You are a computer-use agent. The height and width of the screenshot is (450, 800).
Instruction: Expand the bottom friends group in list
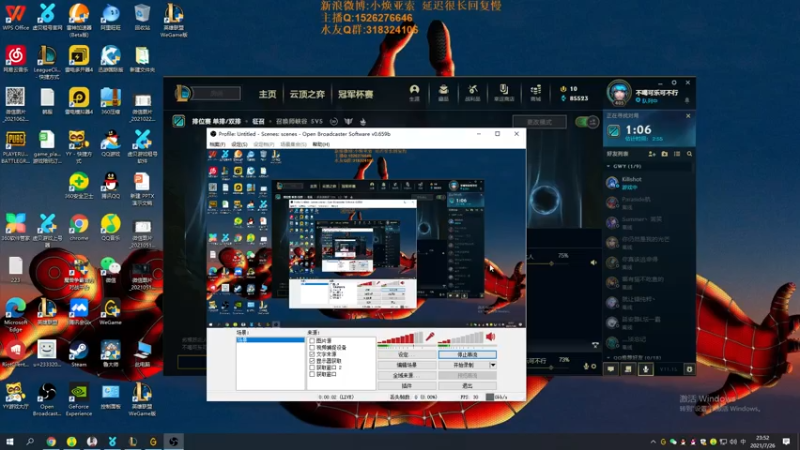click(608, 358)
